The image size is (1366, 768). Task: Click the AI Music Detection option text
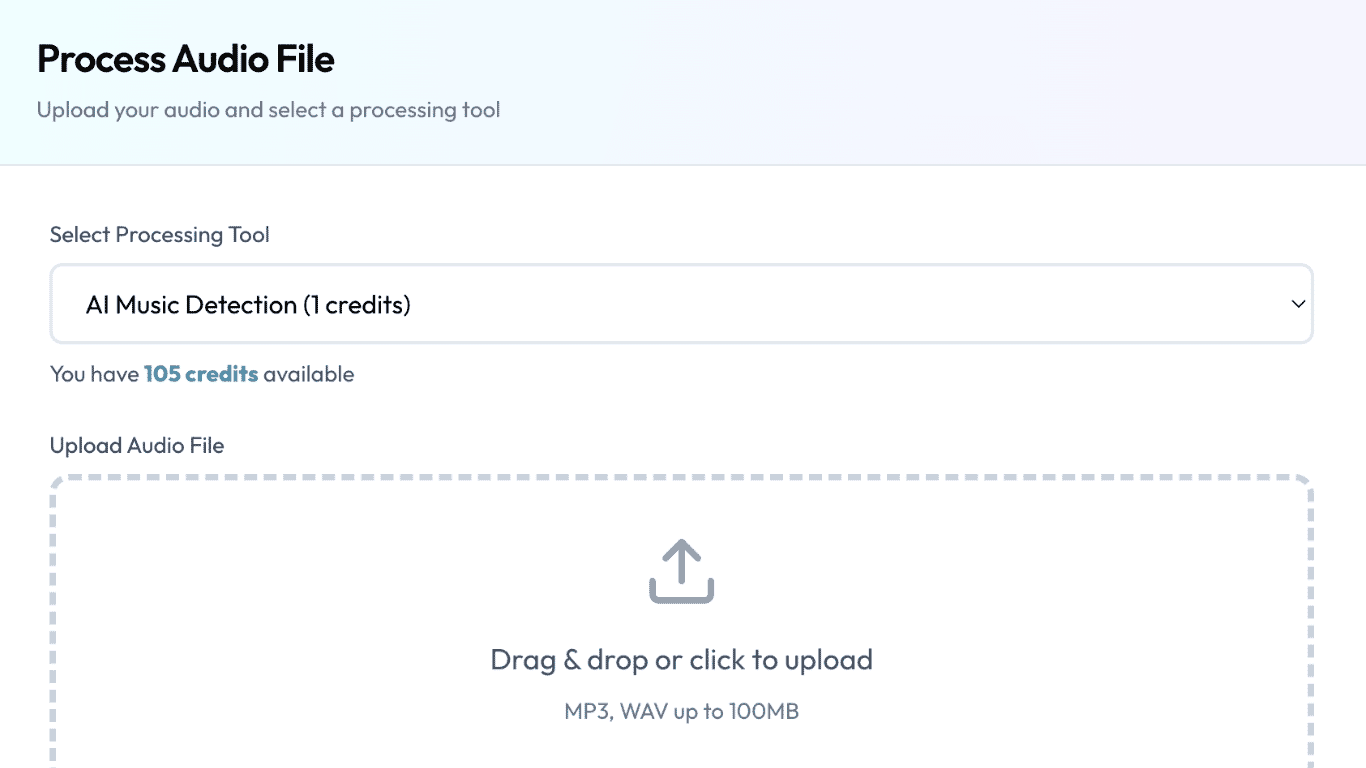(x=191, y=305)
